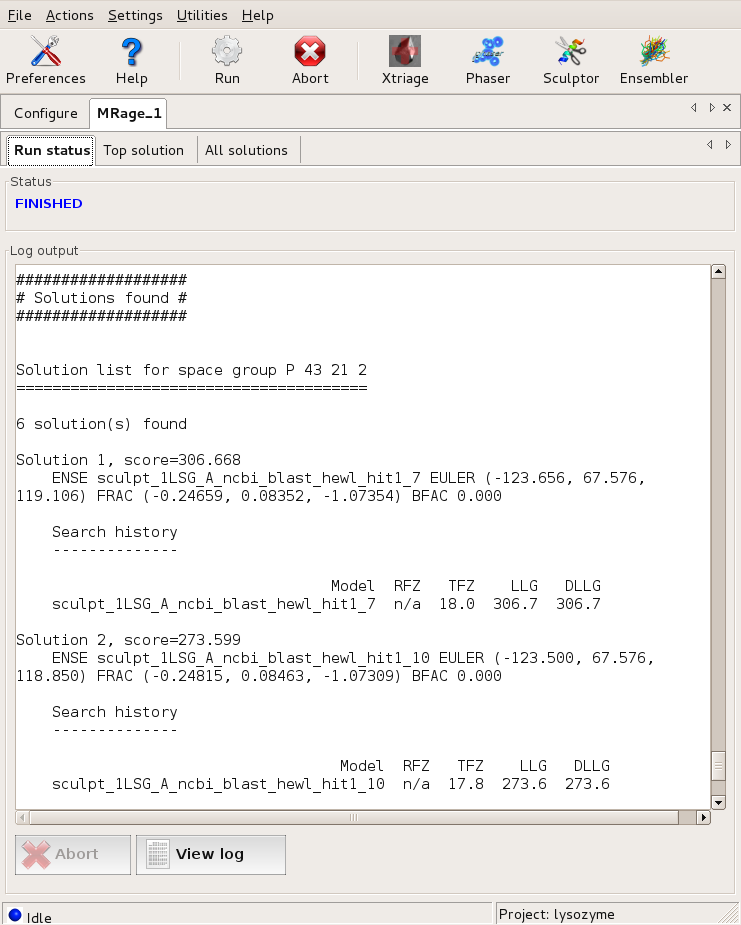Click the vertical scrollbar handle in log
The image size is (741, 925).
pyautogui.click(x=717, y=766)
